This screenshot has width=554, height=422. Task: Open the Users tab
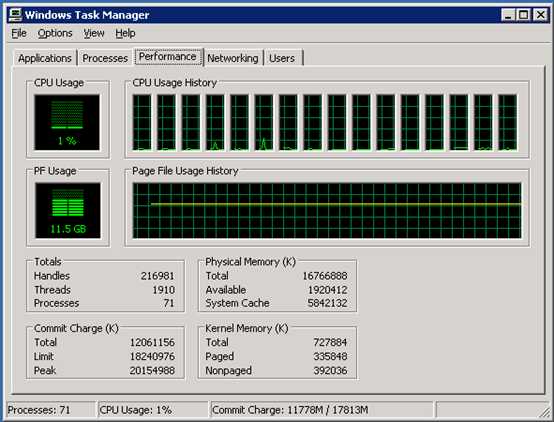point(282,58)
